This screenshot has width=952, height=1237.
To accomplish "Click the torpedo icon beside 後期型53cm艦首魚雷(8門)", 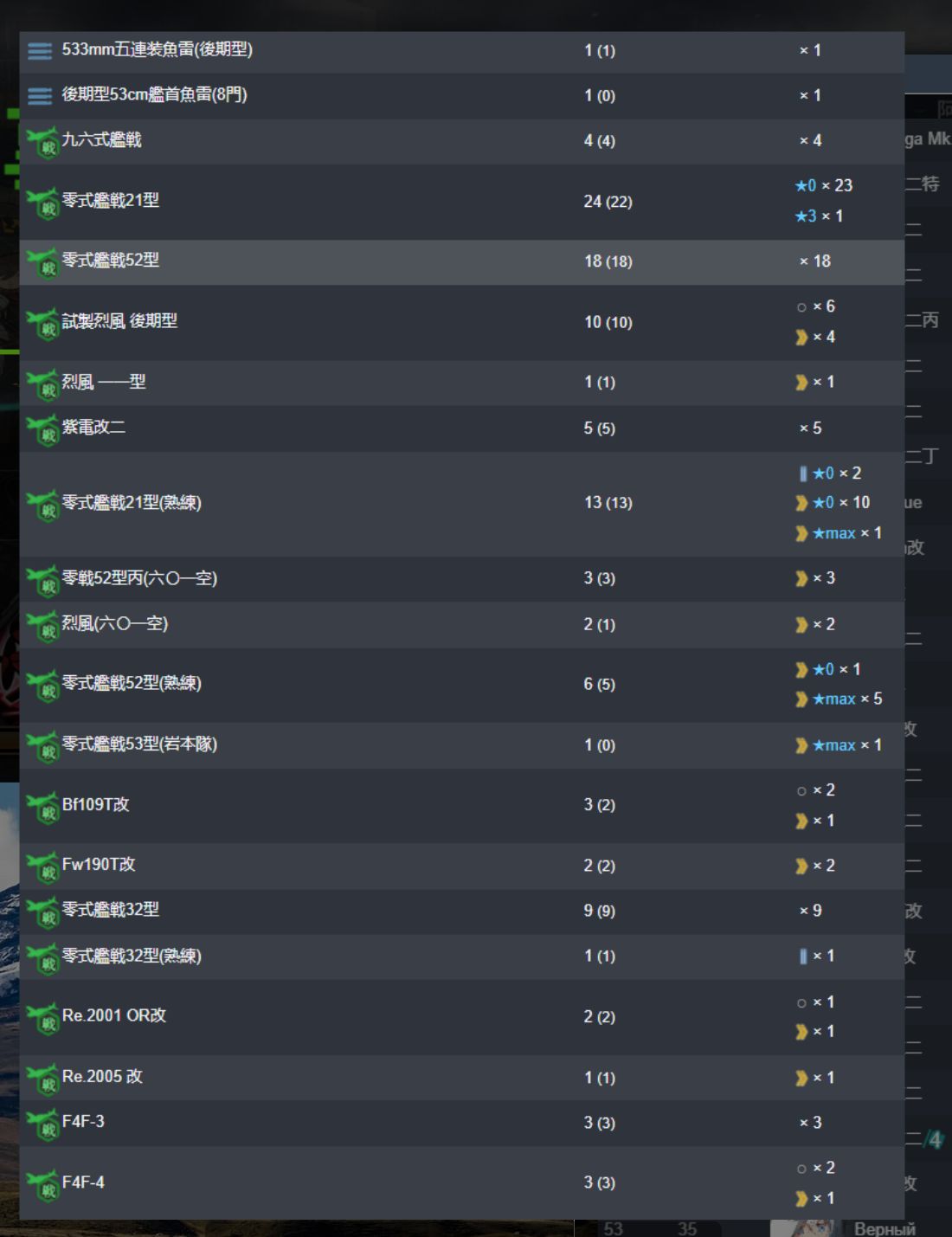I will coord(40,96).
